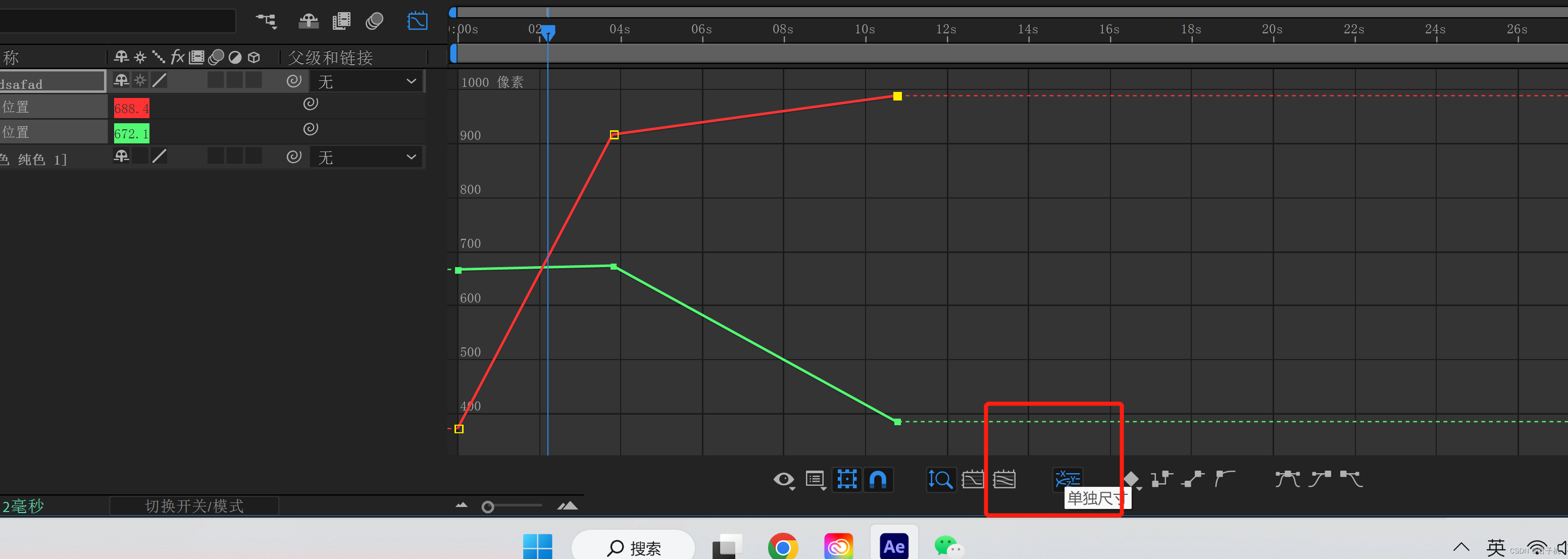Convert selected keyframes to Linear

click(x=1193, y=479)
